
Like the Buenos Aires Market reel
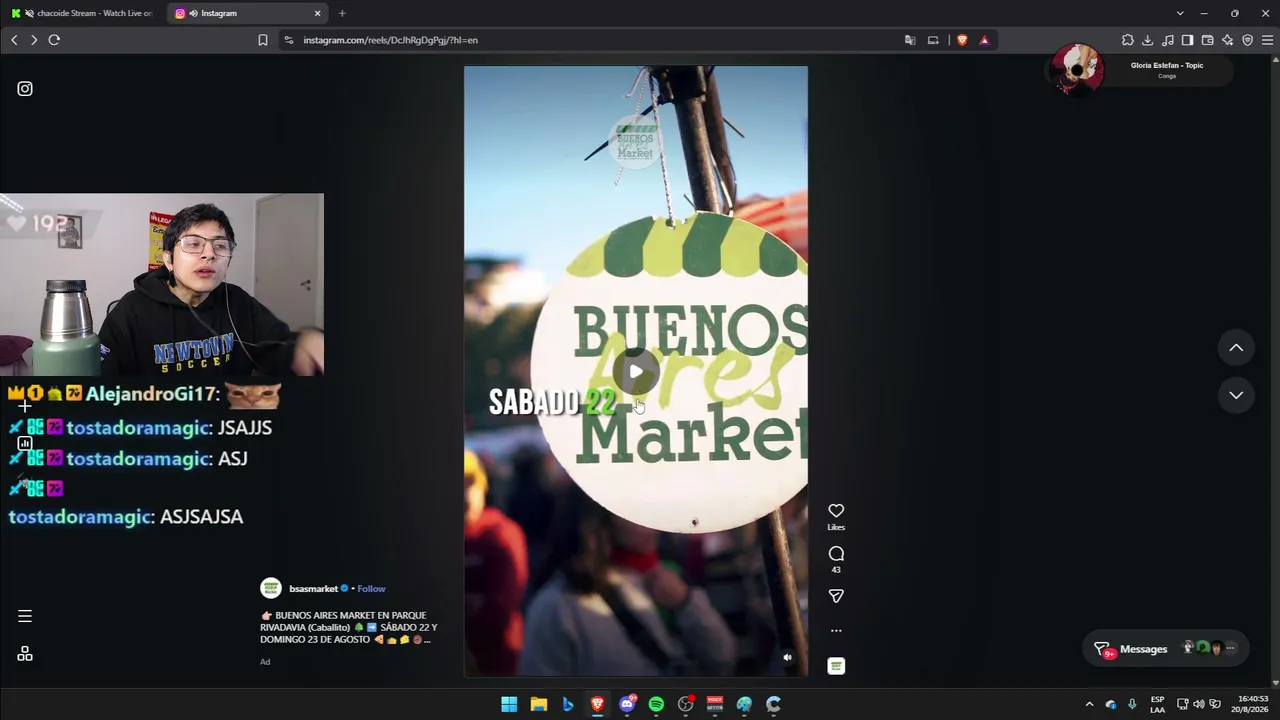click(836, 511)
